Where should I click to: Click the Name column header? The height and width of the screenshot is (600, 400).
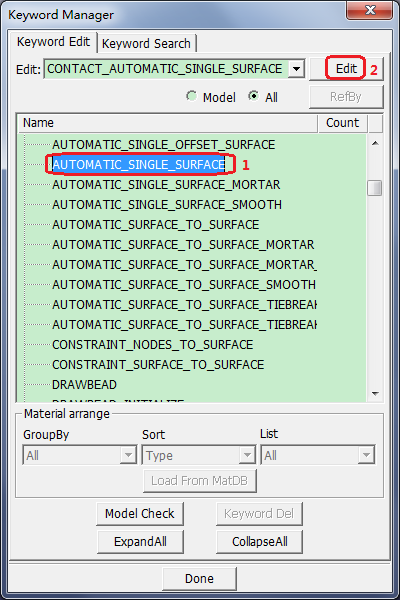pyautogui.click(x=168, y=123)
